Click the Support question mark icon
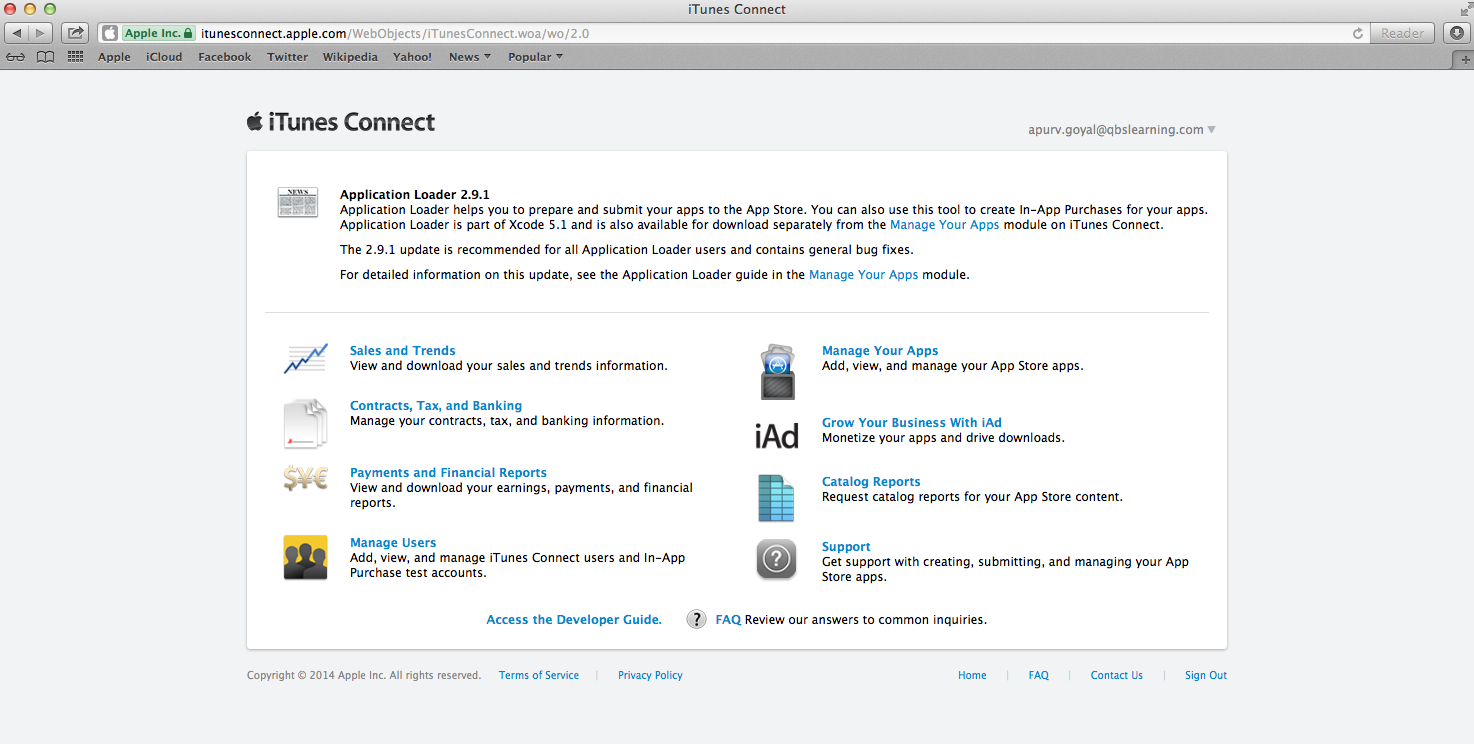Image resolution: width=1474 pixels, height=744 pixels. coord(777,559)
